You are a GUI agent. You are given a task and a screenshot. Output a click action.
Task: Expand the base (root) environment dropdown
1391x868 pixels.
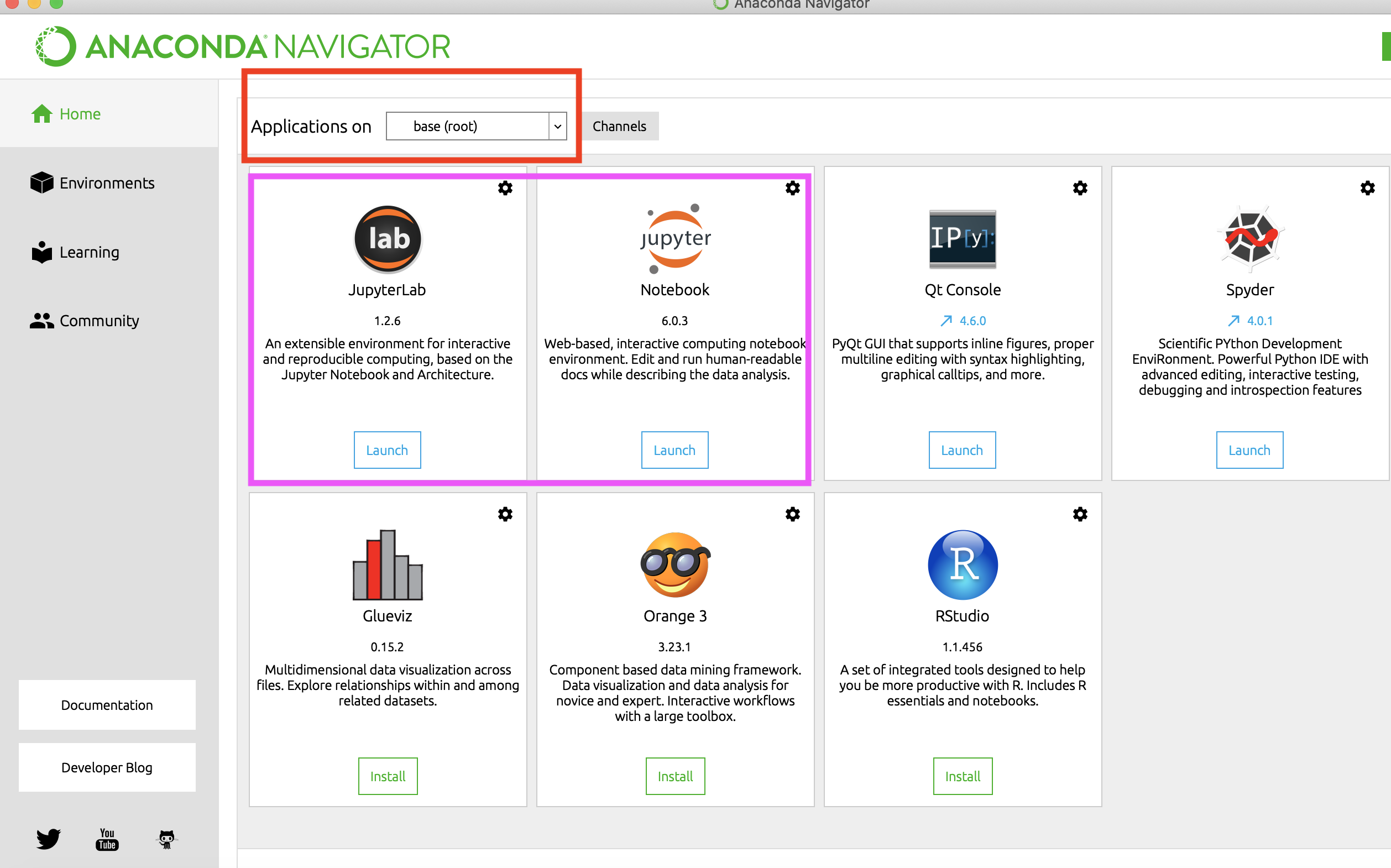tap(557, 126)
